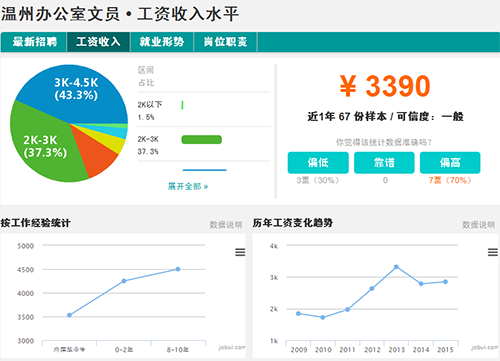
Task: Select the 2012 data point on trend chart
Action: (x=372, y=289)
